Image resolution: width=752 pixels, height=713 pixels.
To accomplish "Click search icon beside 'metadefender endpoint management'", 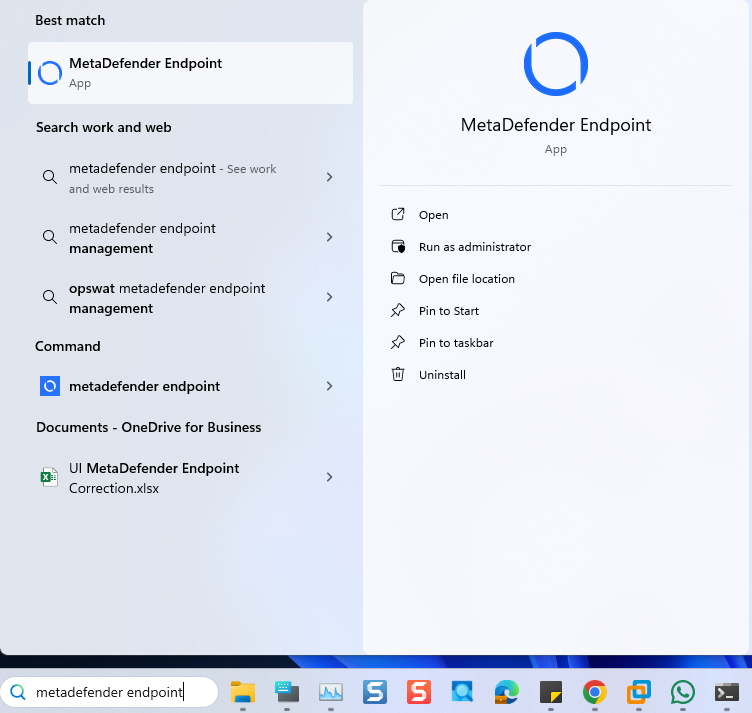I will tap(50, 237).
